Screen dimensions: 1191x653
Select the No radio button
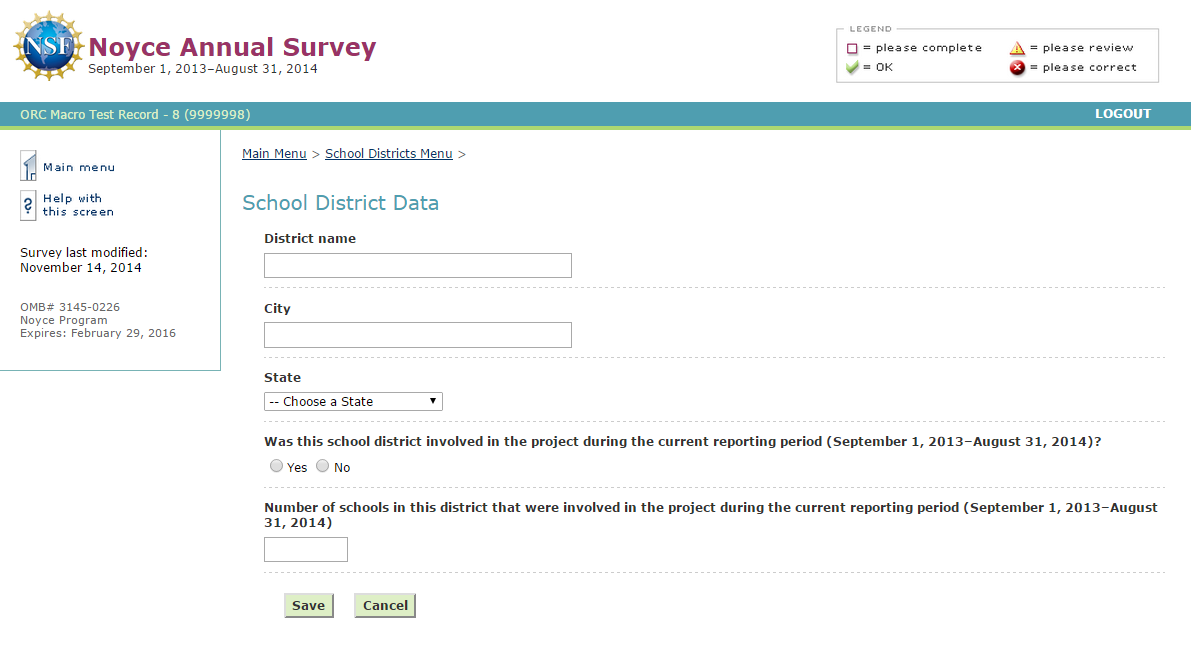pyautogui.click(x=322, y=466)
